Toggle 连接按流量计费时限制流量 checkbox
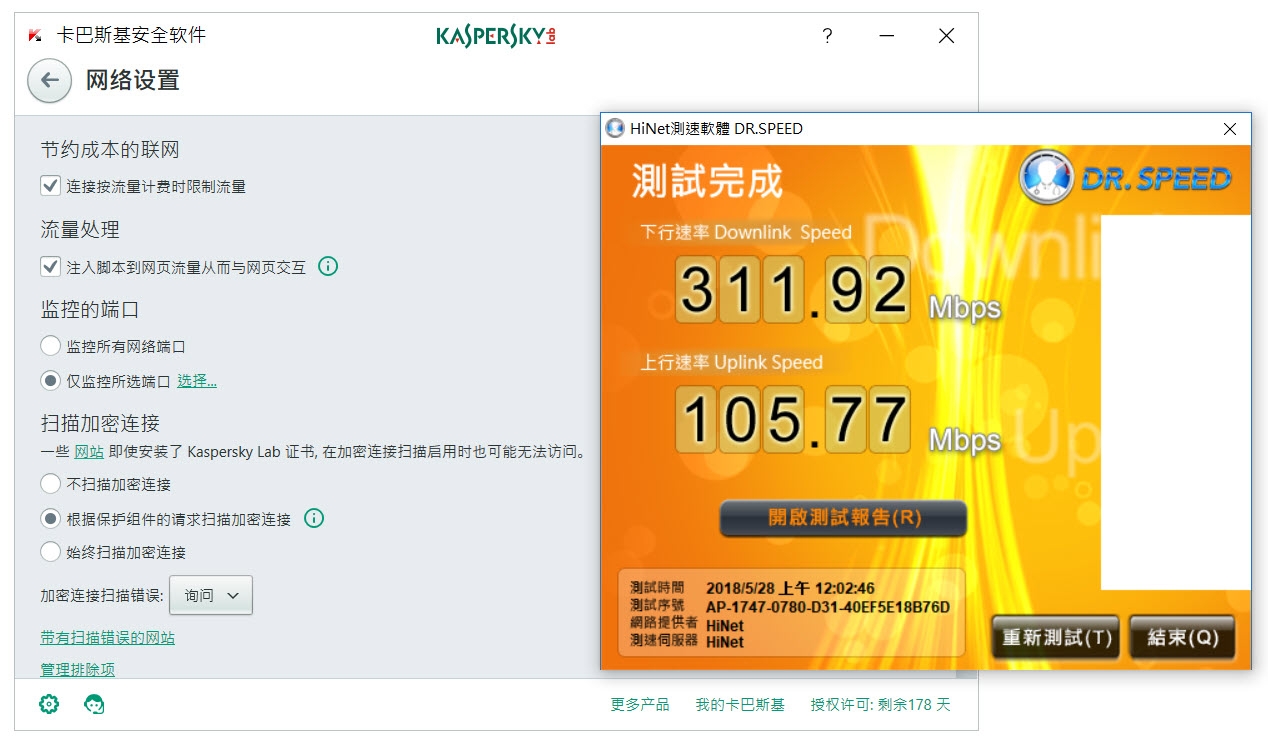The height and width of the screenshot is (736, 1268). (50, 185)
